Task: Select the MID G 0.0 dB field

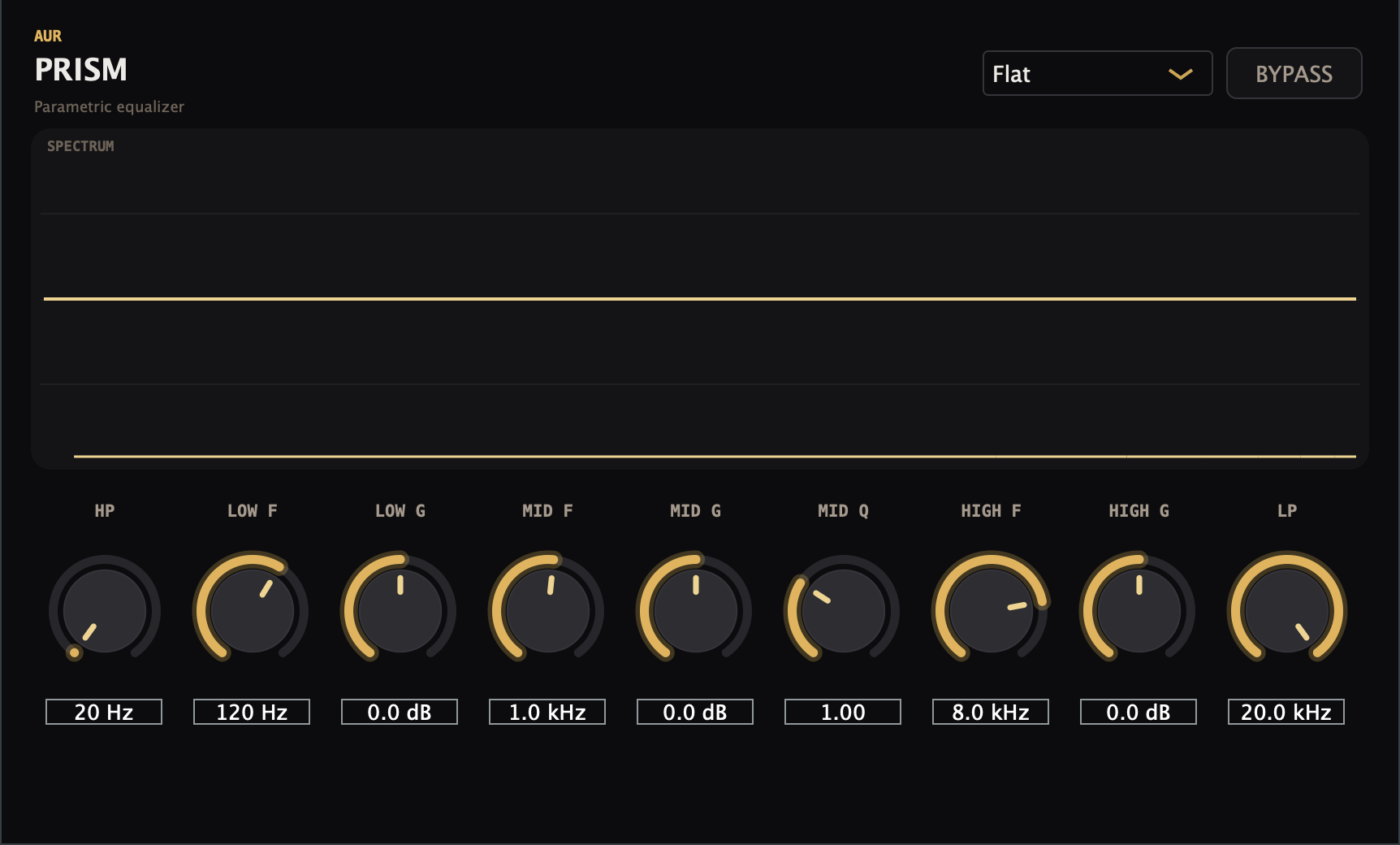Action: coord(695,712)
